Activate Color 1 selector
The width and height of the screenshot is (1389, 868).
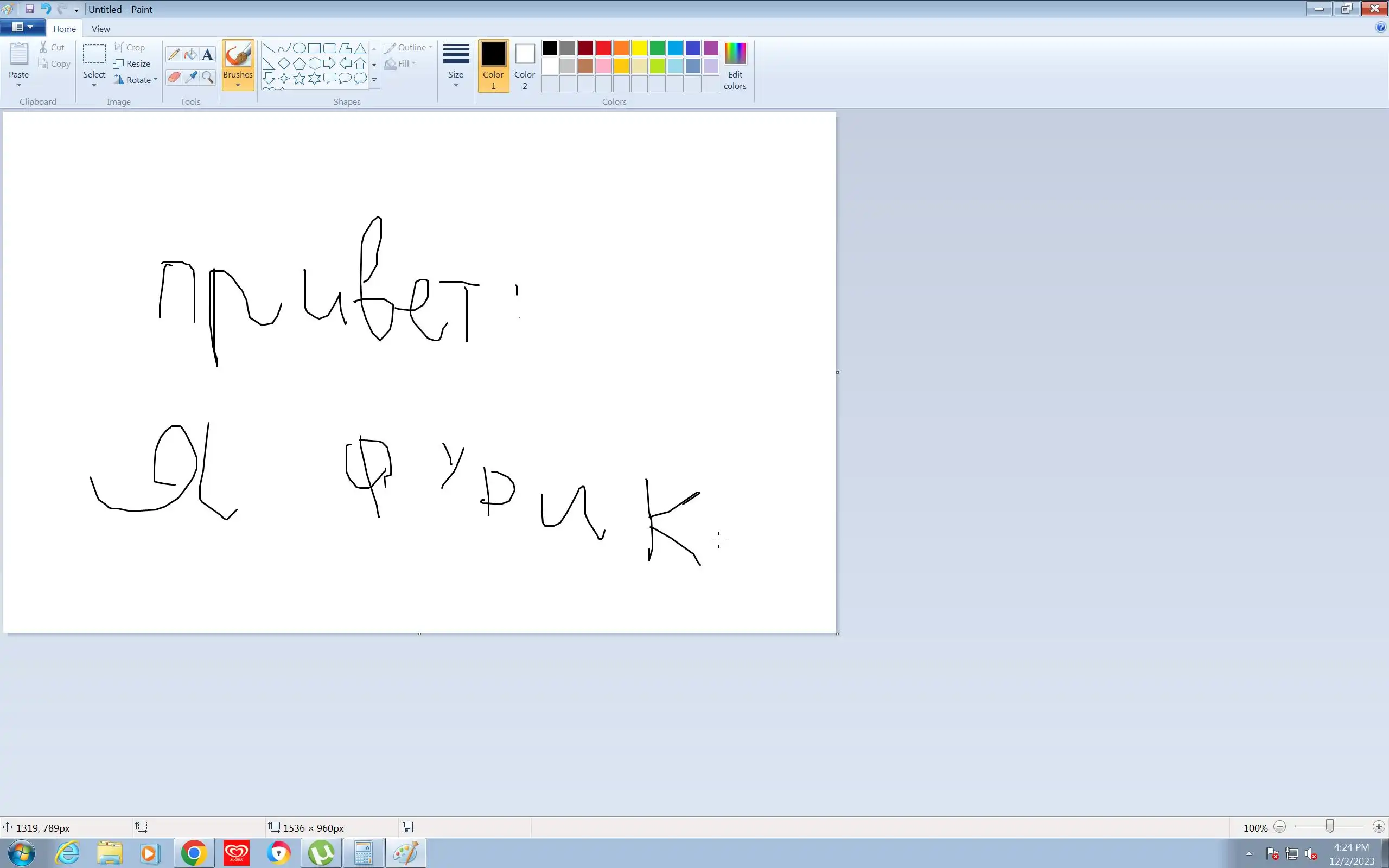[493, 65]
